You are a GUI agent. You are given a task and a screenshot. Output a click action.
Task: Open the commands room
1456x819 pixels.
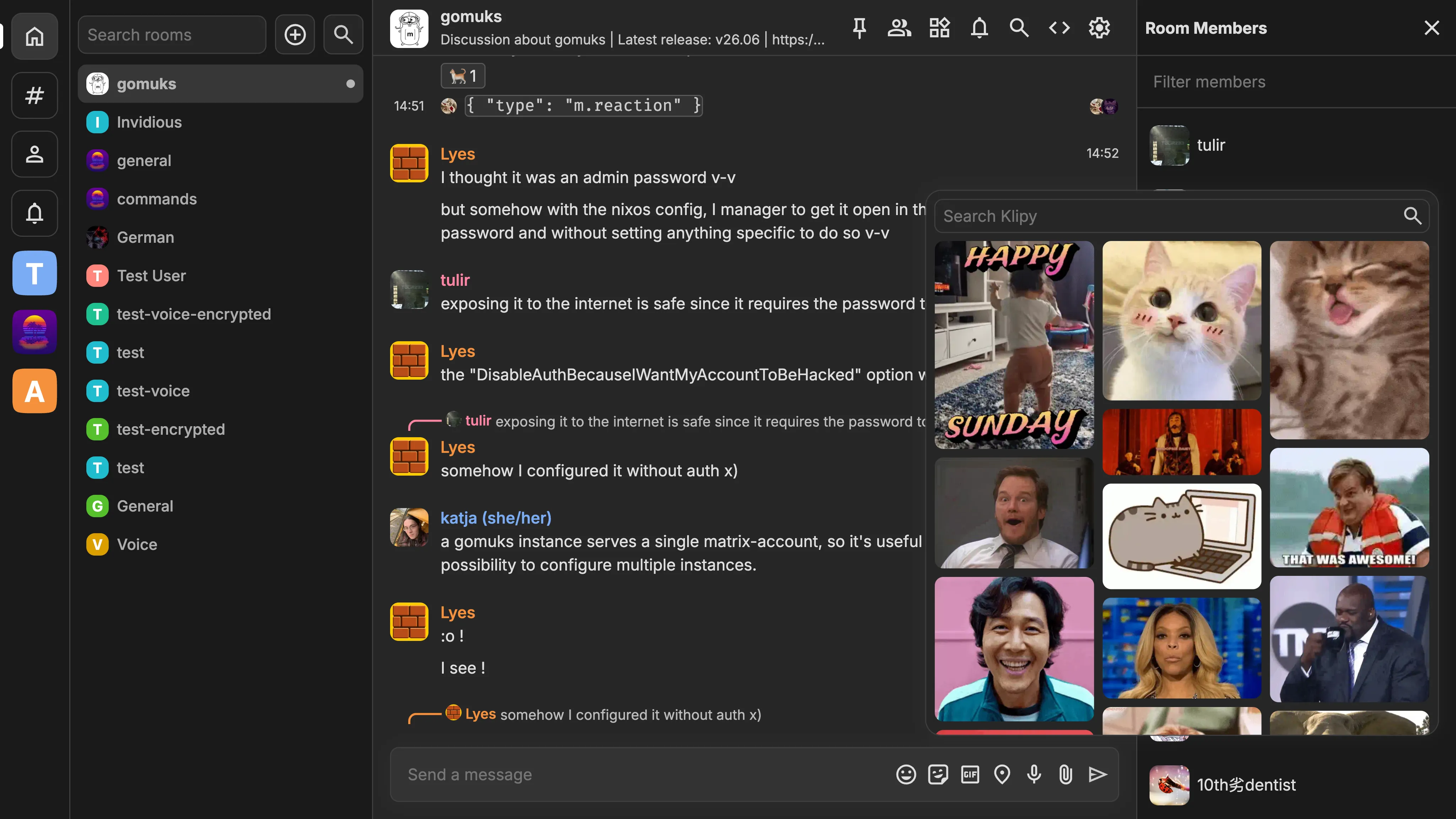[220, 199]
